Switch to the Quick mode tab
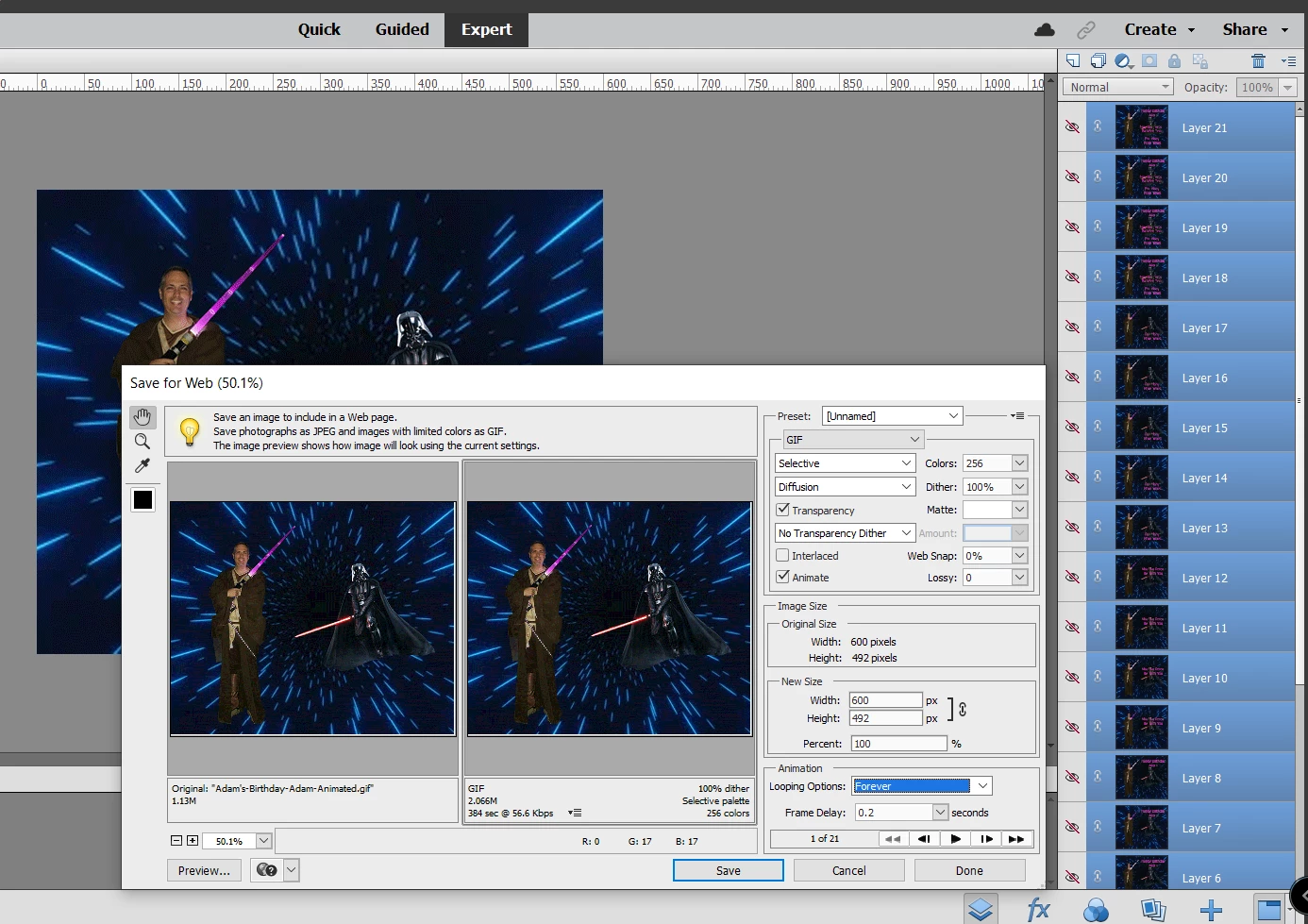The height and width of the screenshot is (924, 1308). pyautogui.click(x=319, y=30)
